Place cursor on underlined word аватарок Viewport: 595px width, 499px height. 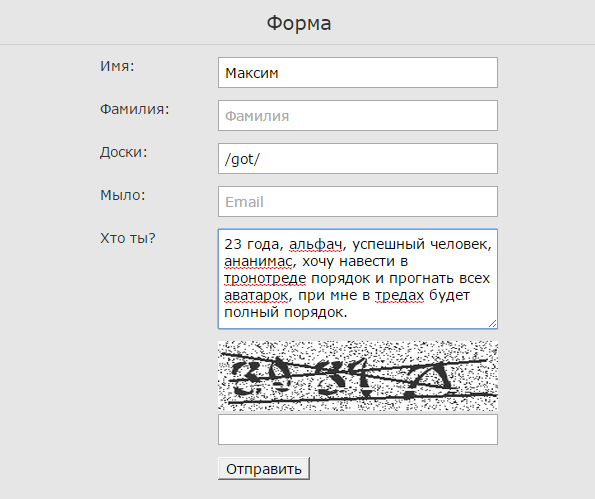point(256,295)
